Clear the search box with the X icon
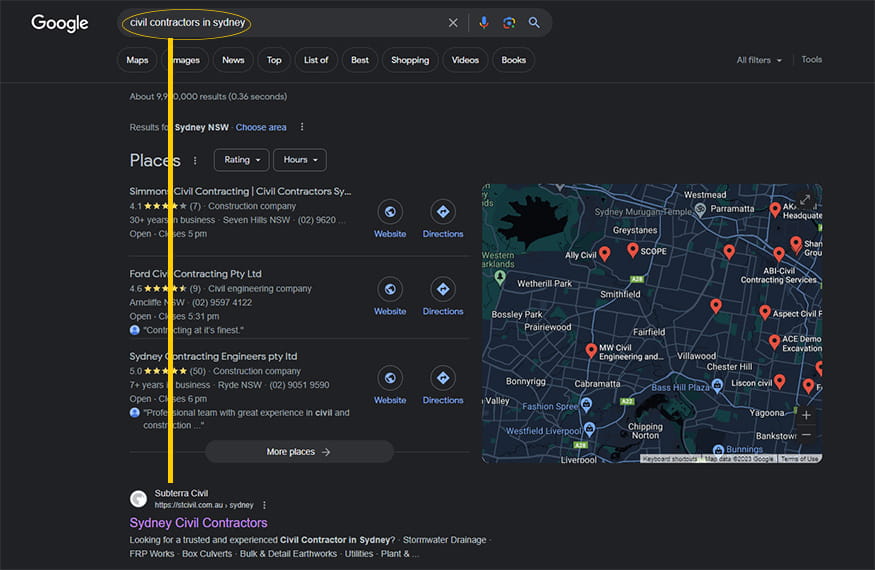Screen dimensions: 875x570 click(x=453, y=23)
